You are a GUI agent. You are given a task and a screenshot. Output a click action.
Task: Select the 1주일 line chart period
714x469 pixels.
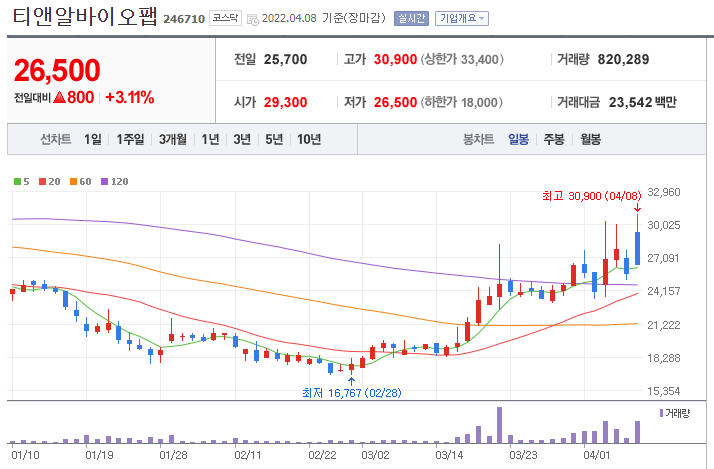130,139
